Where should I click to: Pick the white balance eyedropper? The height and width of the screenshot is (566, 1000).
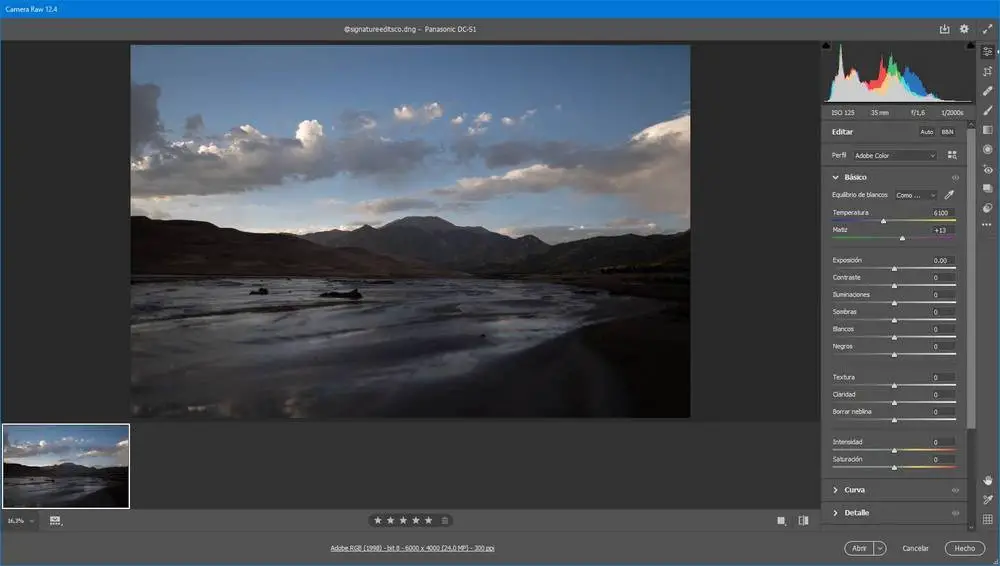[x=950, y=195]
